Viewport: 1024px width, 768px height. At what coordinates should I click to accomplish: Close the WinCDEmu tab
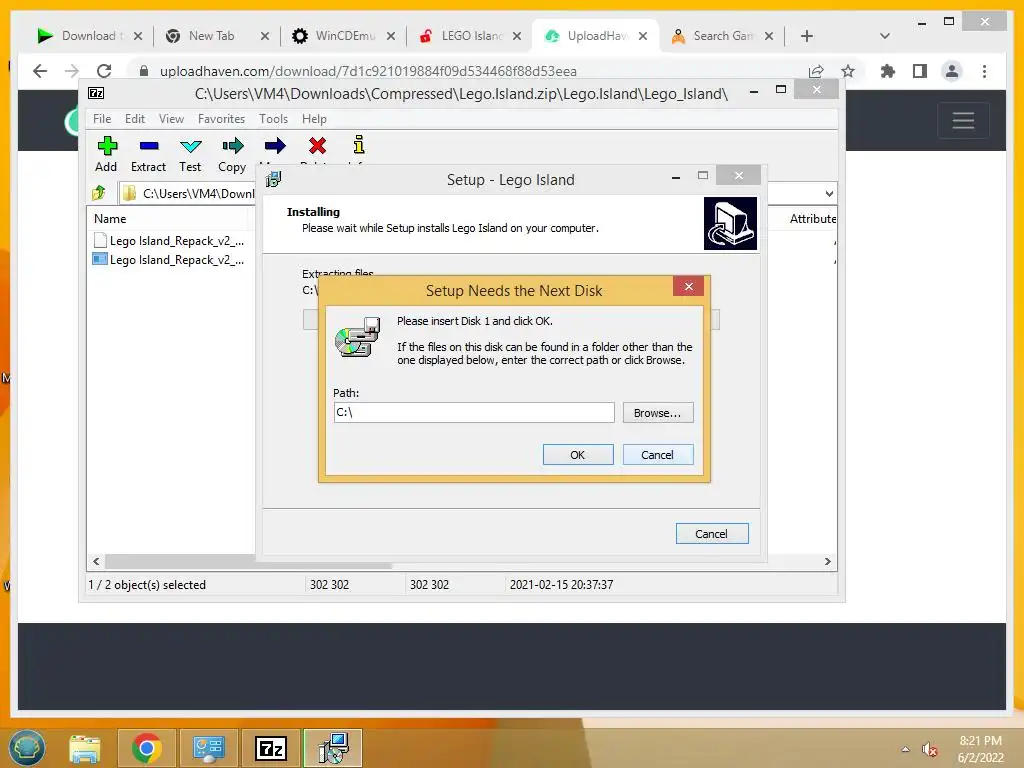point(391,36)
